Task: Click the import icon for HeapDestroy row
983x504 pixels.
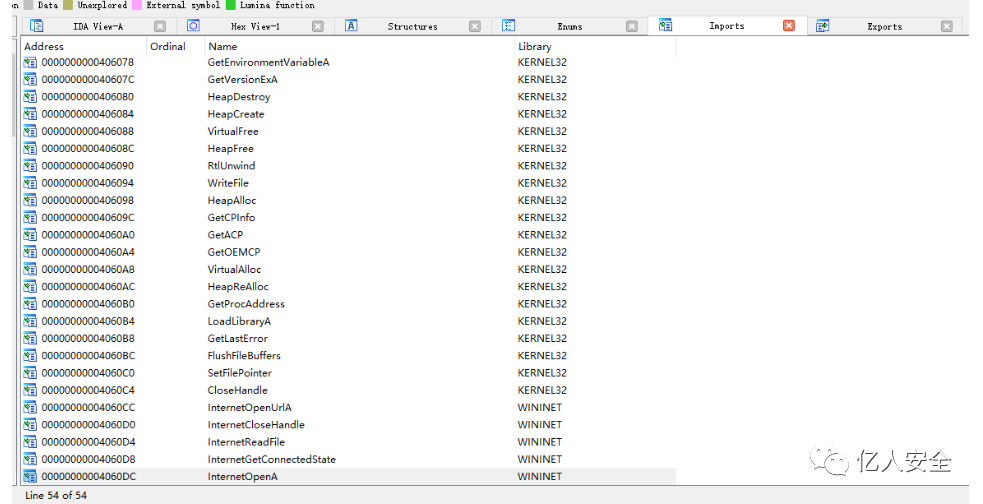Action: click(x=30, y=97)
